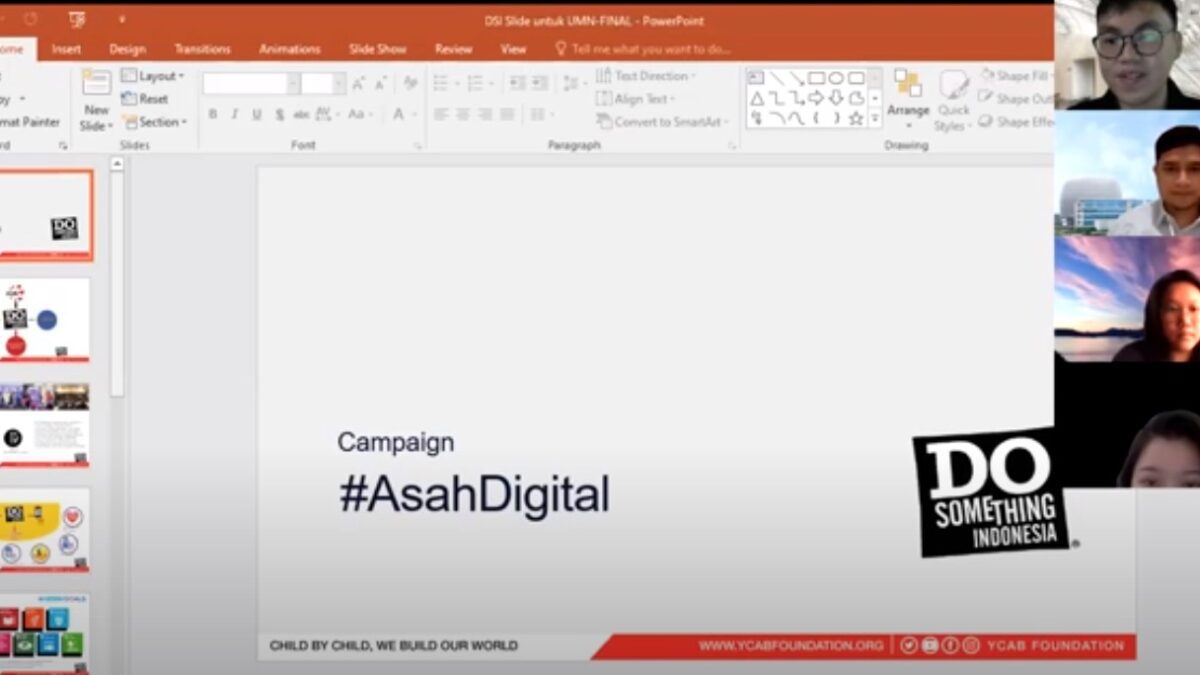Select the Right Arrow shape in gallery
Viewport: 1200px width, 675px height.
coord(816,98)
